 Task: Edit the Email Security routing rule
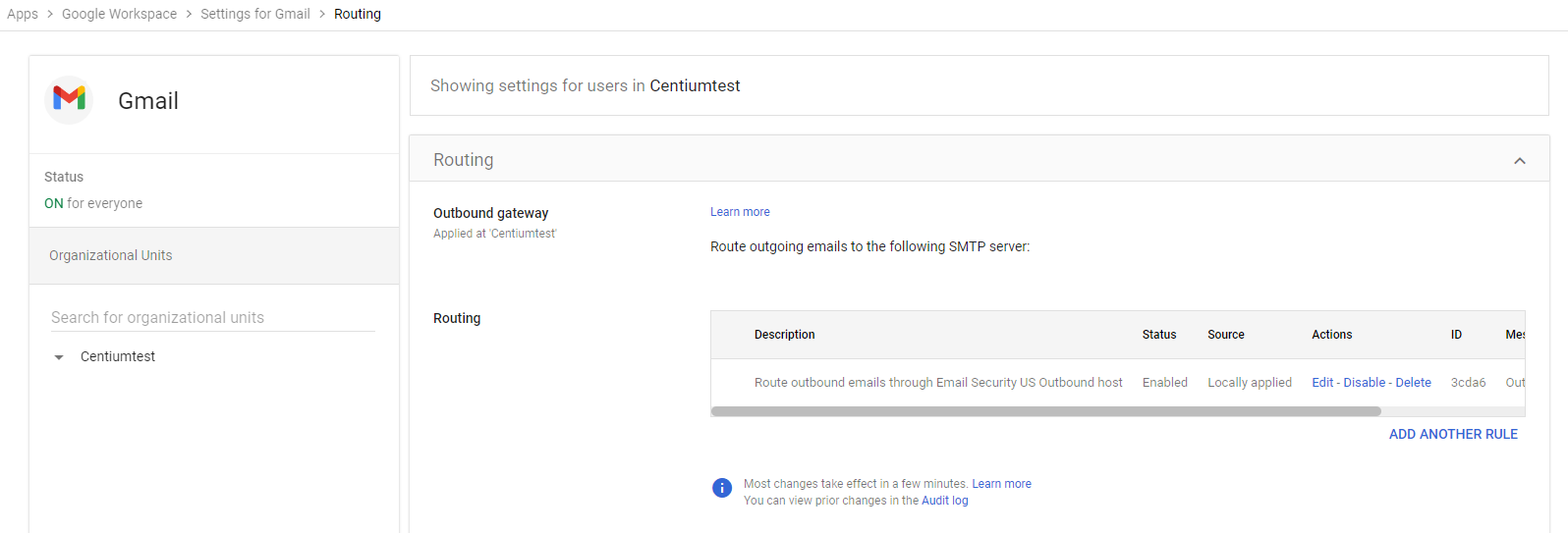pyautogui.click(x=1322, y=383)
